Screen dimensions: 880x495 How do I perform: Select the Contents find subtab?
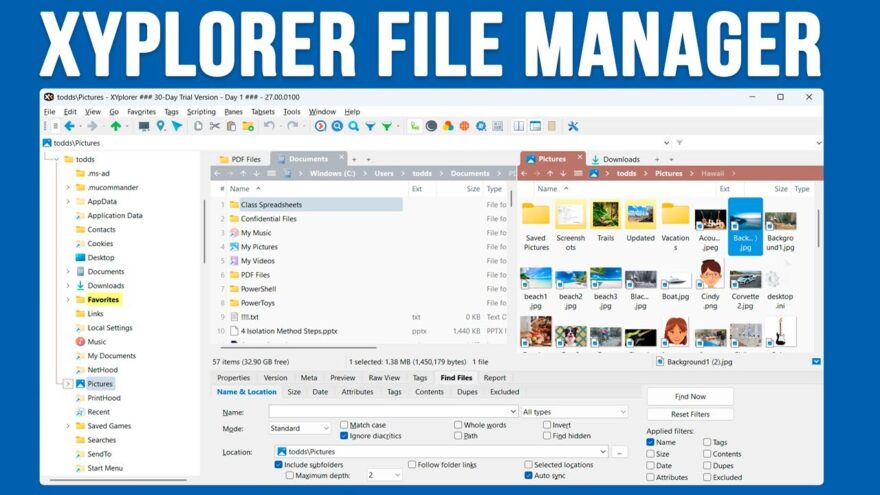pos(429,392)
